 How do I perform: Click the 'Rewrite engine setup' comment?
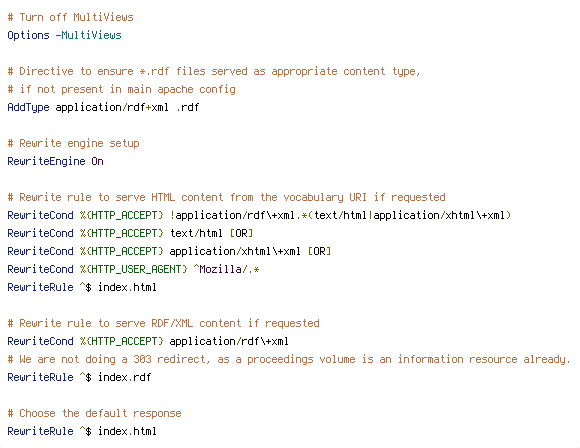pos(73,144)
